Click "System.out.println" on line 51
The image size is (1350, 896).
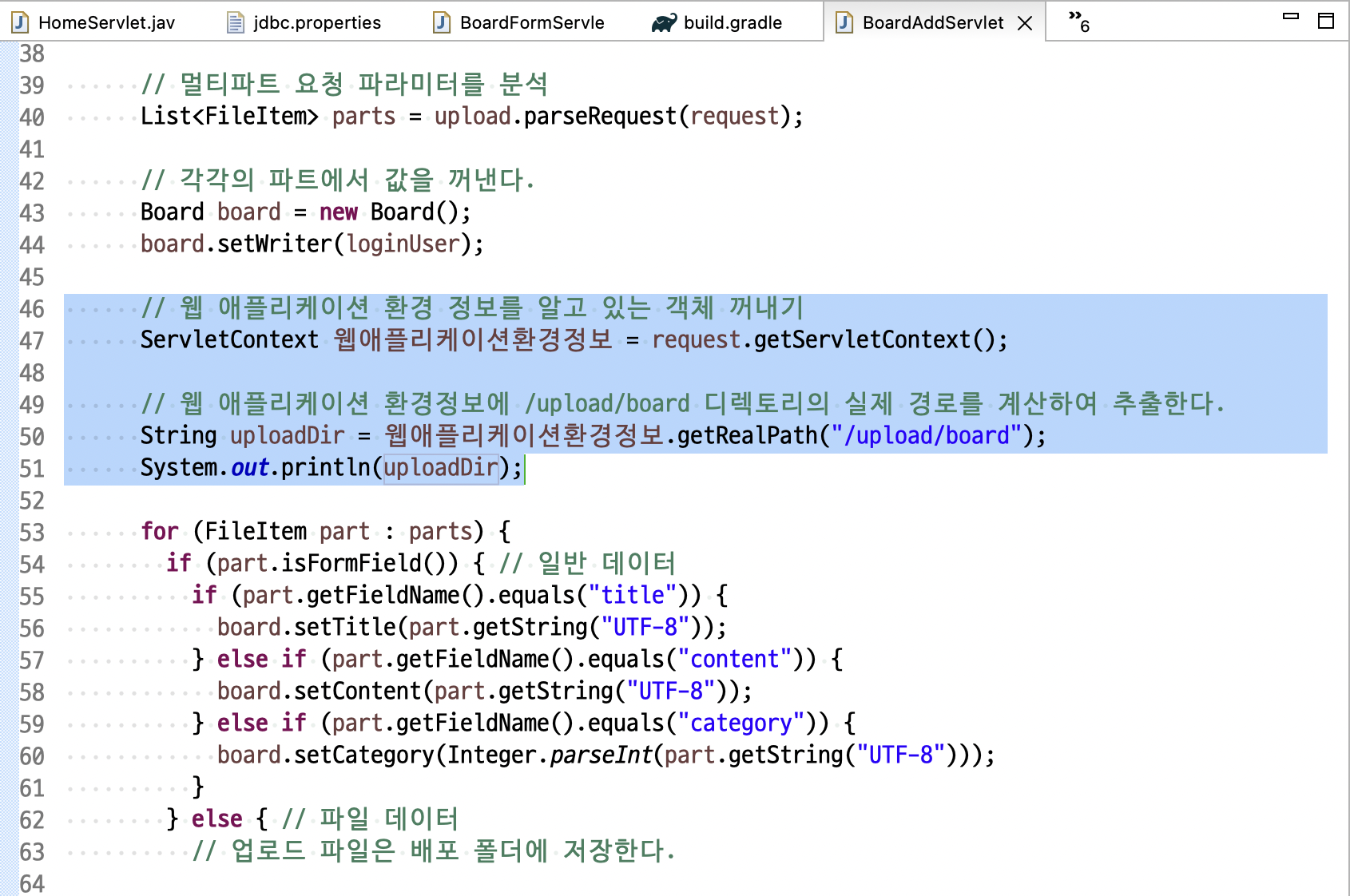coord(256,468)
